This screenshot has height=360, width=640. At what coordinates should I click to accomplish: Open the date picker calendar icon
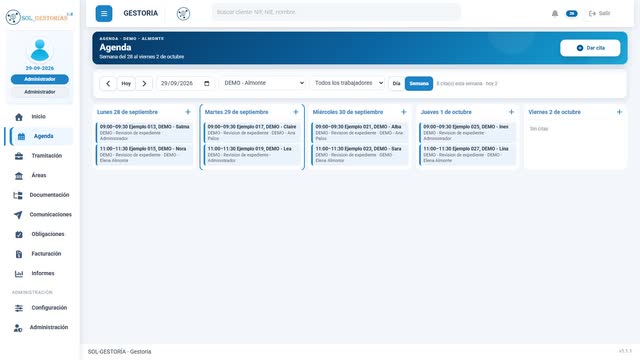click(207, 83)
